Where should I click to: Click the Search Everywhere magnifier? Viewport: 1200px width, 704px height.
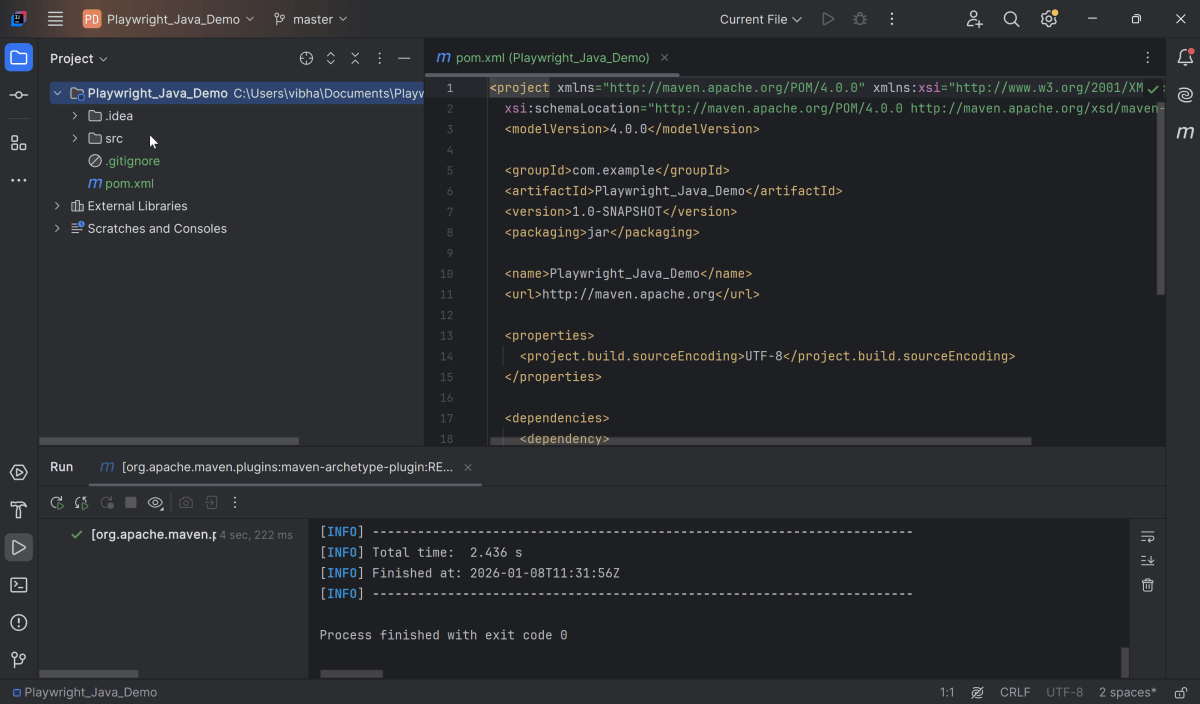coord(1011,19)
